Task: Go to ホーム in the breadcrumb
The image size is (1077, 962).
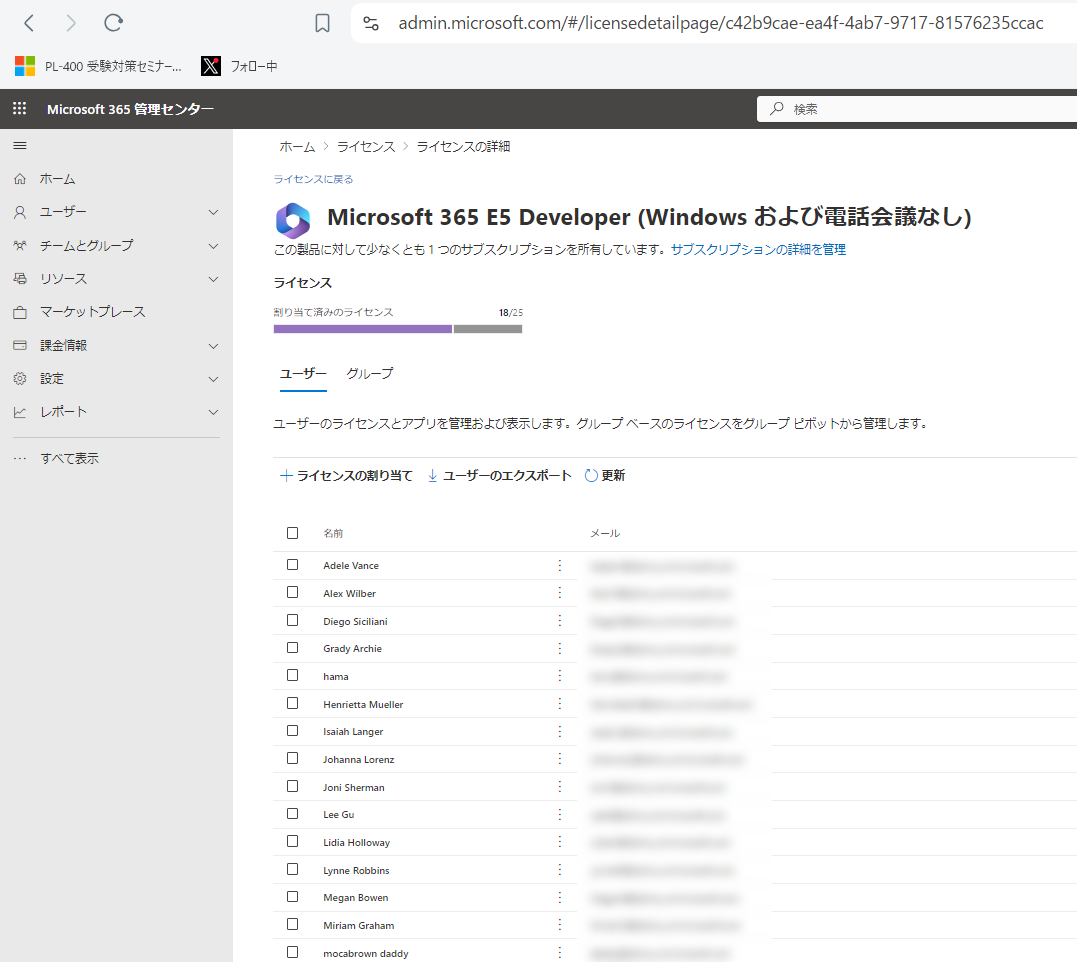Action: (x=297, y=146)
